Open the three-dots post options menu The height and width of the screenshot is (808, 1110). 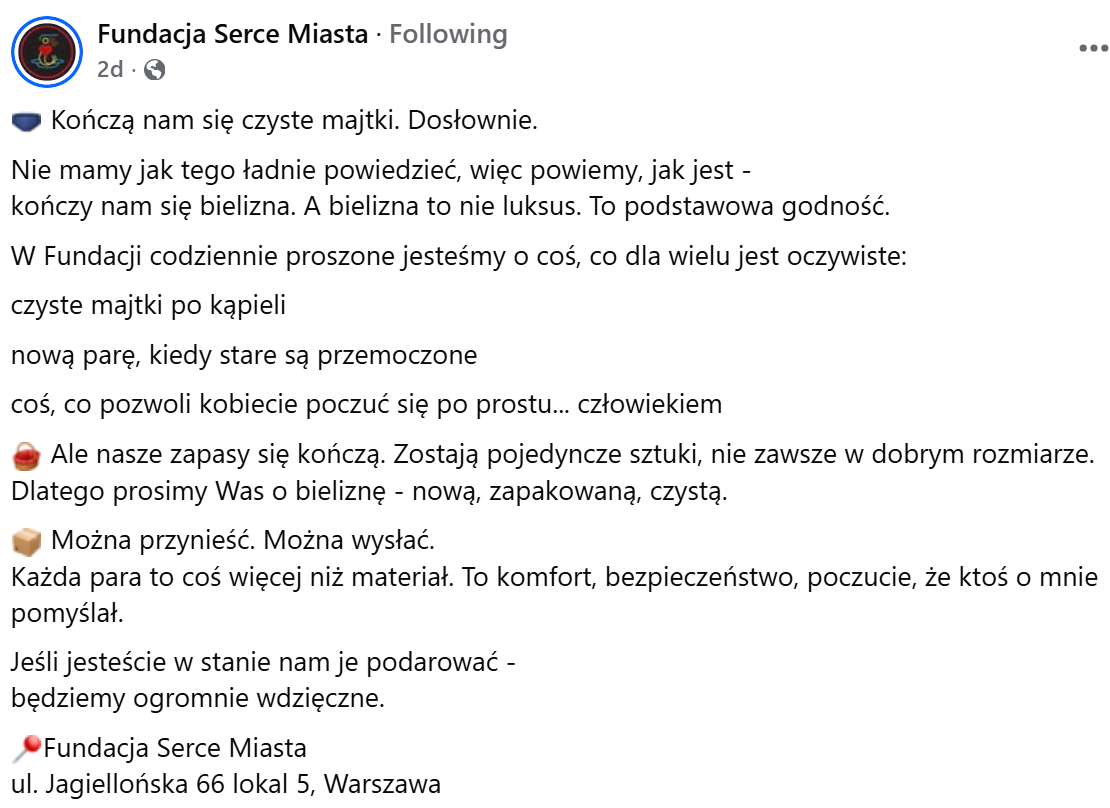(1093, 48)
